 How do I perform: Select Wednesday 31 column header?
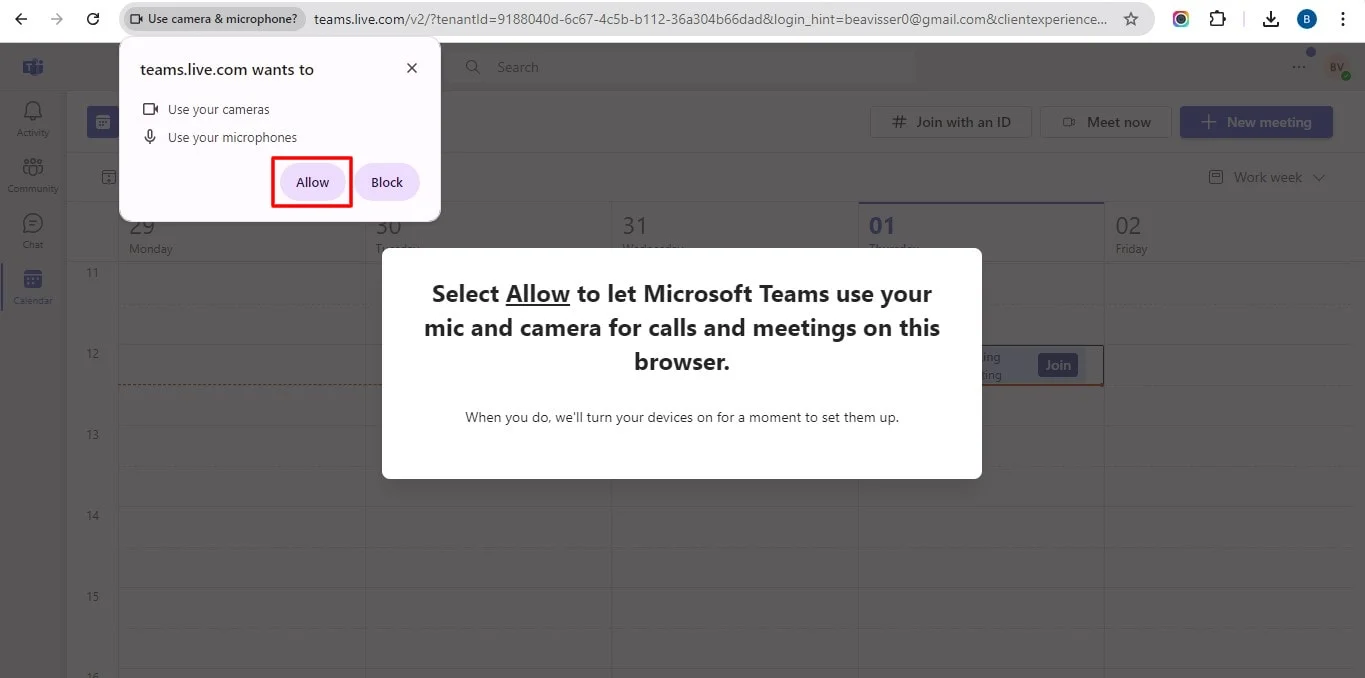(735, 234)
